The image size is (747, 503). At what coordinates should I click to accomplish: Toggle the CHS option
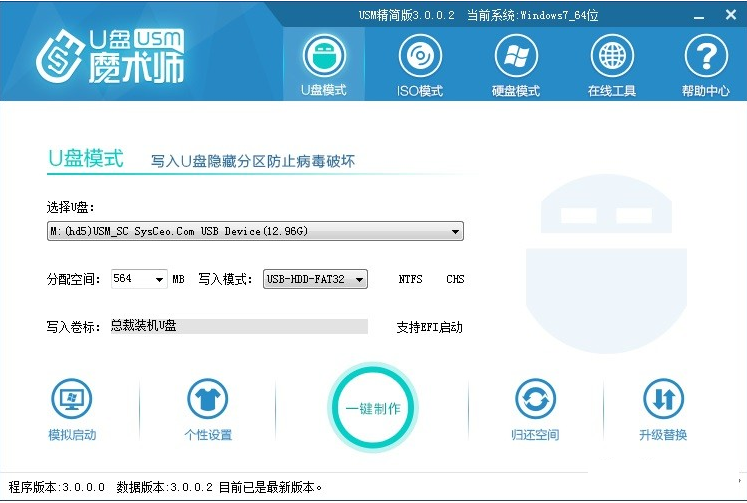(x=455, y=279)
